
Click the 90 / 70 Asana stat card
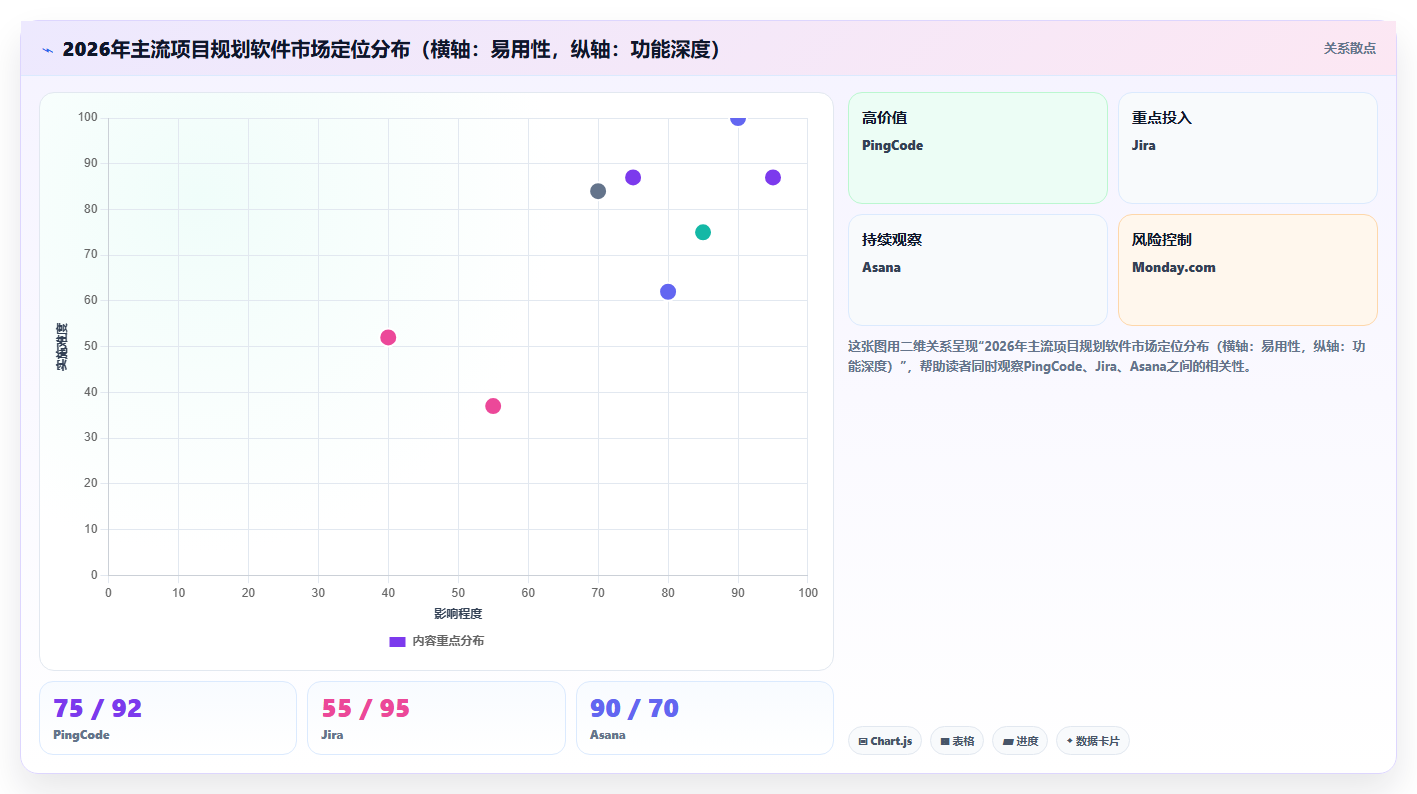coord(705,718)
